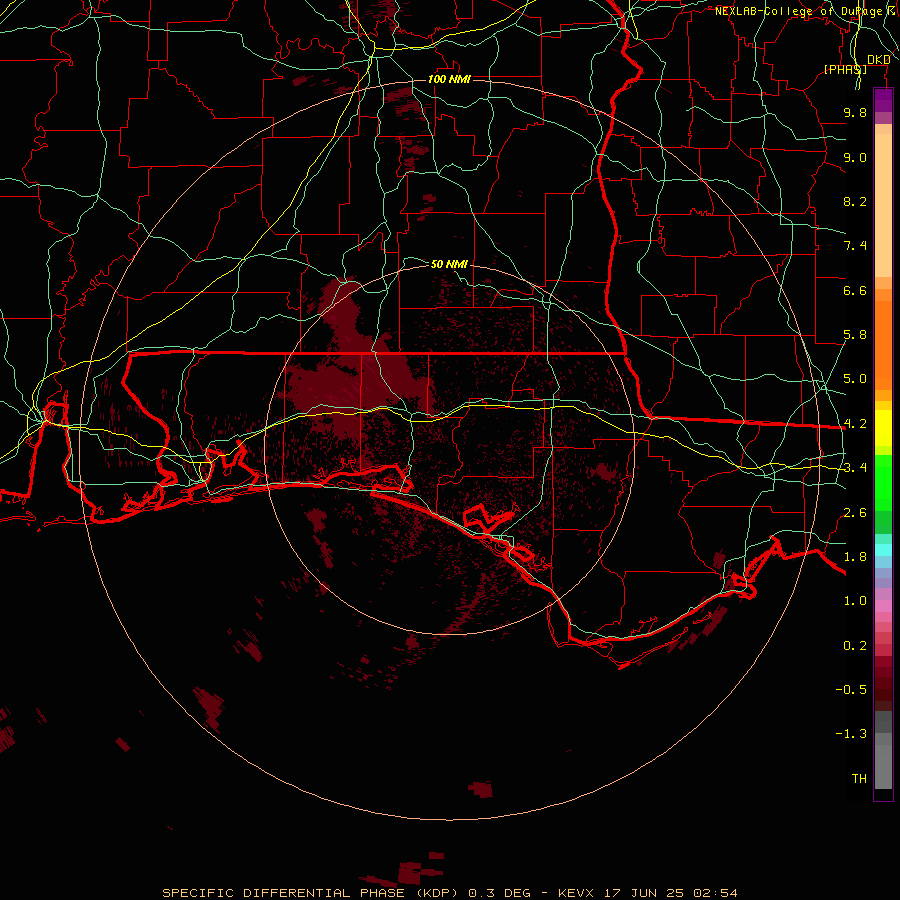The height and width of the screenshot is (900, 900).
Task: Click the KDP 0.3 DEG KEVX caption
Action: (450, 893)
